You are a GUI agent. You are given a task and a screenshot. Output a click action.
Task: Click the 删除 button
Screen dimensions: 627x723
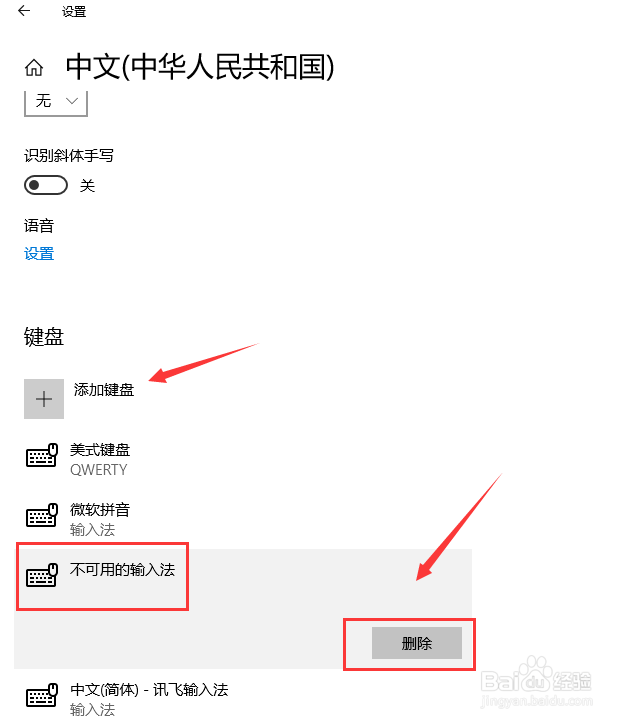(x=417, y=643)
